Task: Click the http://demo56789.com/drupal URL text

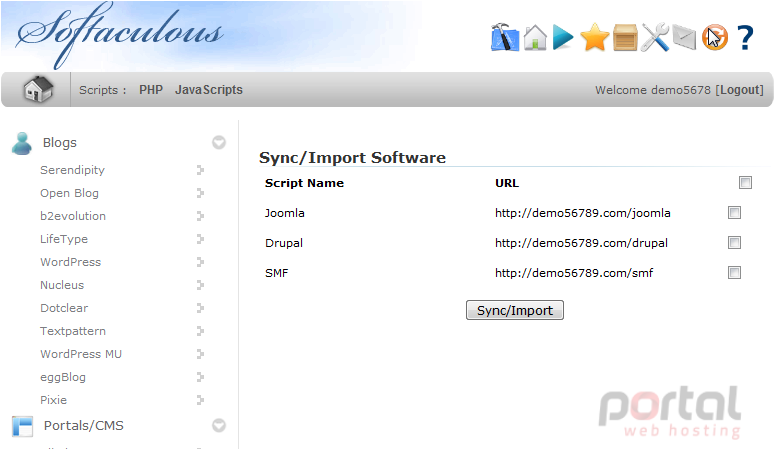Action: tap(581, 243)
